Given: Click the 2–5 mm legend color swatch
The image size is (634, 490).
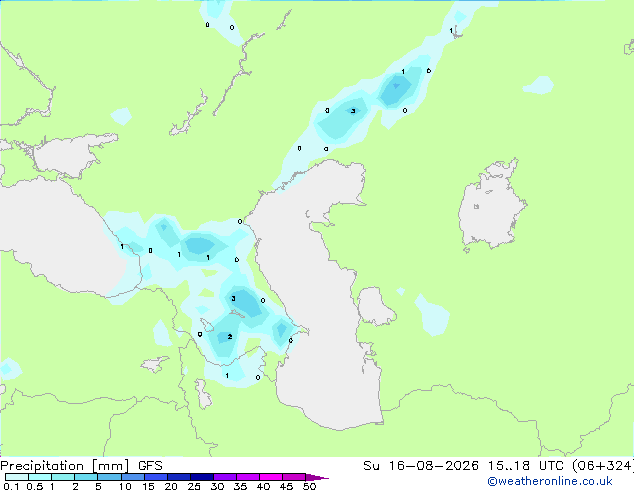Looking at the screenshot, I should click(x=86, y=477).
